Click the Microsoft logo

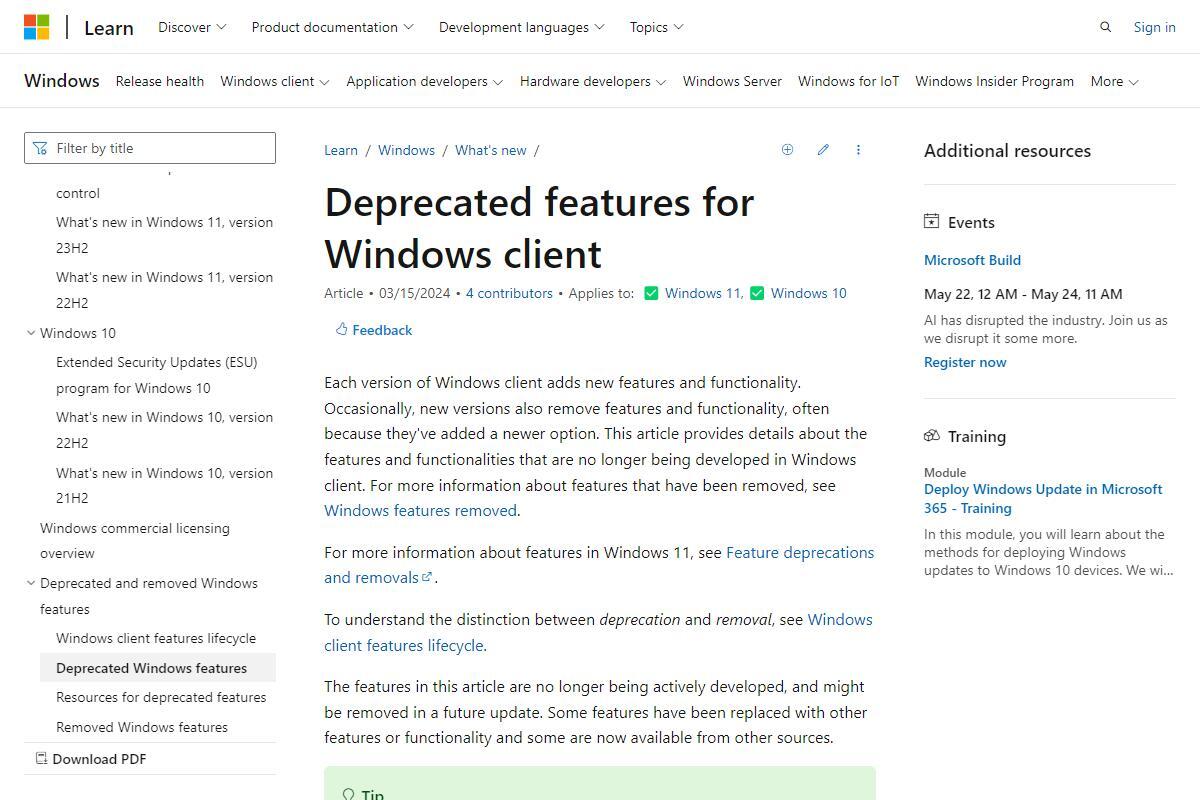point(37,27)
